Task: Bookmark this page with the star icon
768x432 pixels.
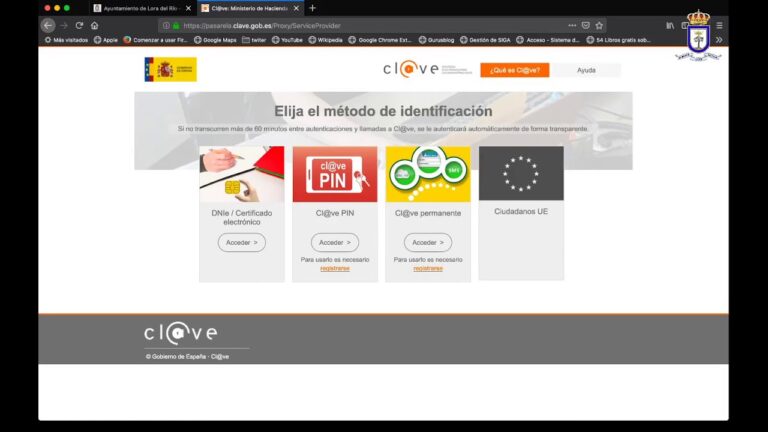Action: coord(599,25)
